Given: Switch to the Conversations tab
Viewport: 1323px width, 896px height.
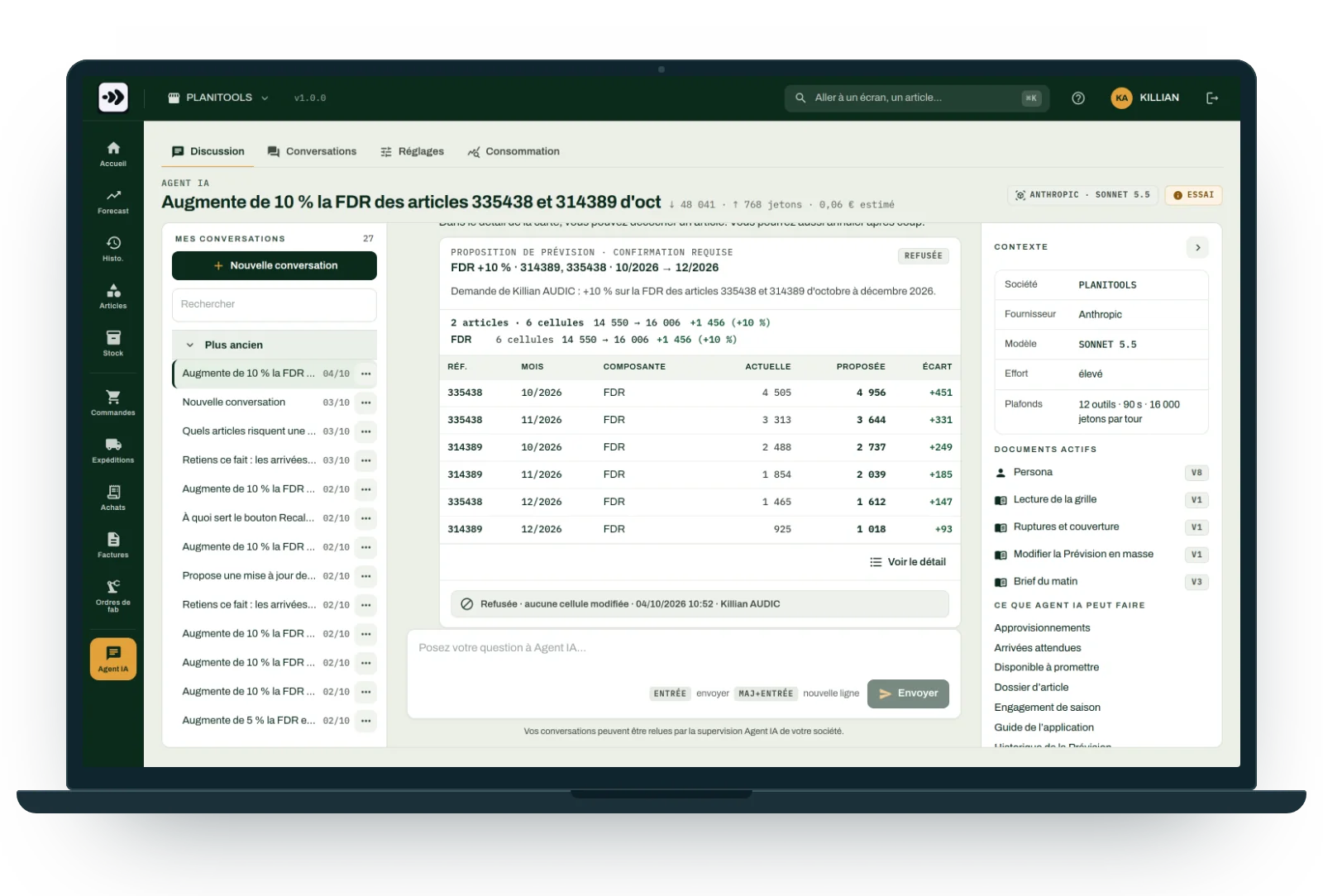Looking at the screenshot, I should tap(312, 151).
